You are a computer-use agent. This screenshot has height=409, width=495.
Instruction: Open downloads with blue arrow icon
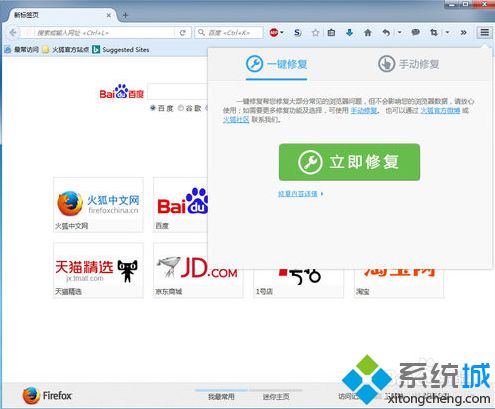click(349, 33)
